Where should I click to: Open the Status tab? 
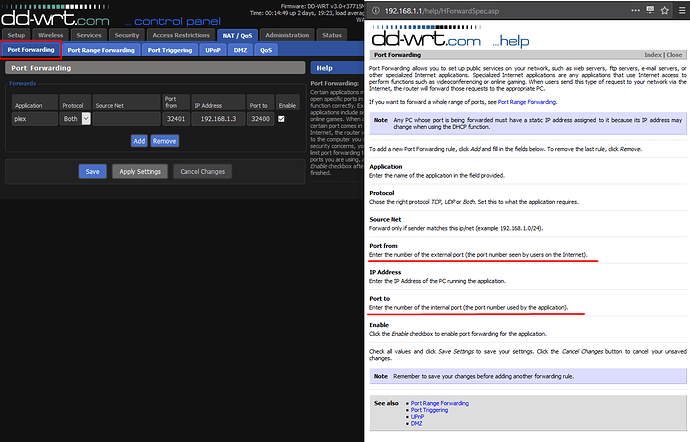pos(332,35)
